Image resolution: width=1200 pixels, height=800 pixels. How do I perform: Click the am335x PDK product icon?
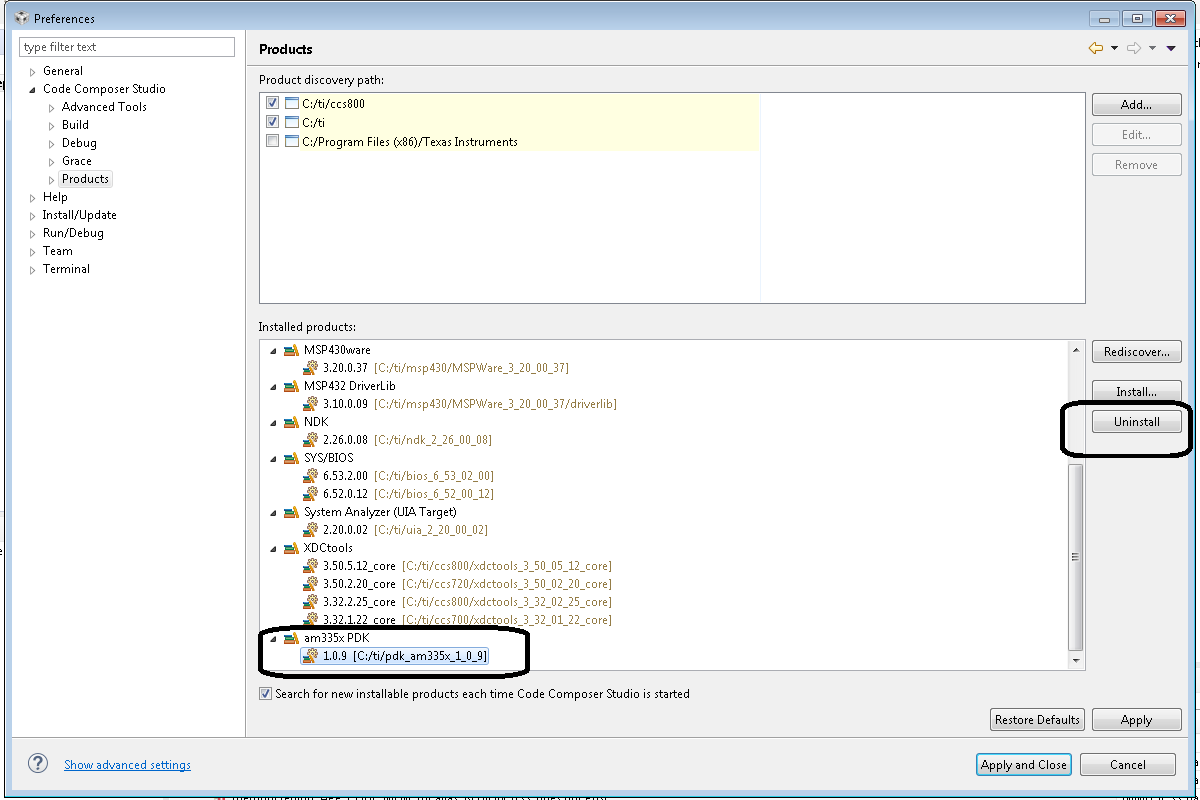point(291,638)
